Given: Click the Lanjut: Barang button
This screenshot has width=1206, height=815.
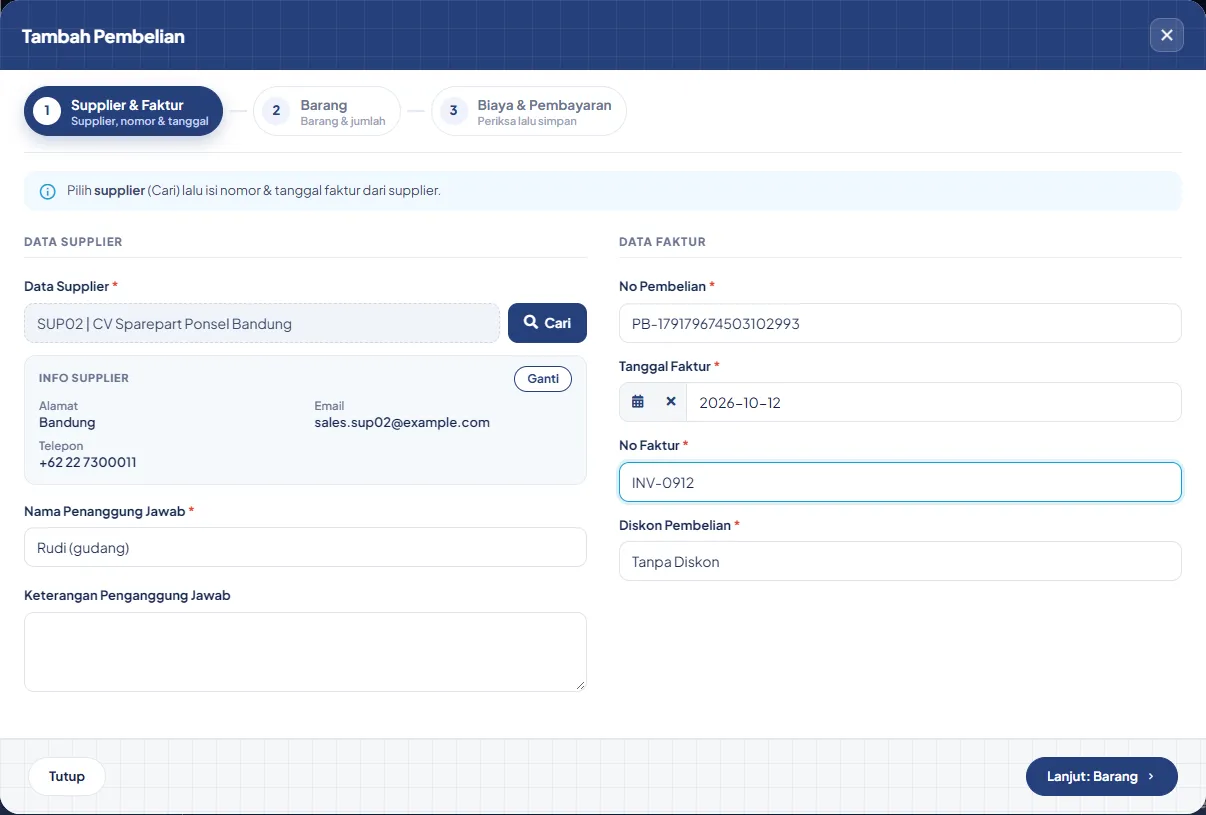Looking at the screenshot, I should click(x=1102, y=777).
